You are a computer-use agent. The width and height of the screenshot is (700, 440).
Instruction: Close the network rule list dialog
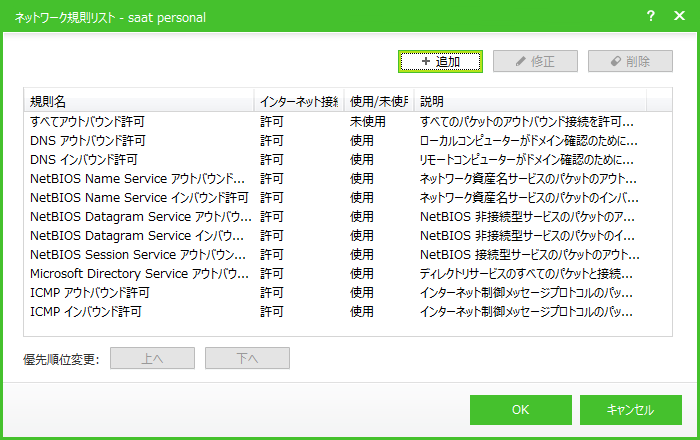(x=679, y=16)
